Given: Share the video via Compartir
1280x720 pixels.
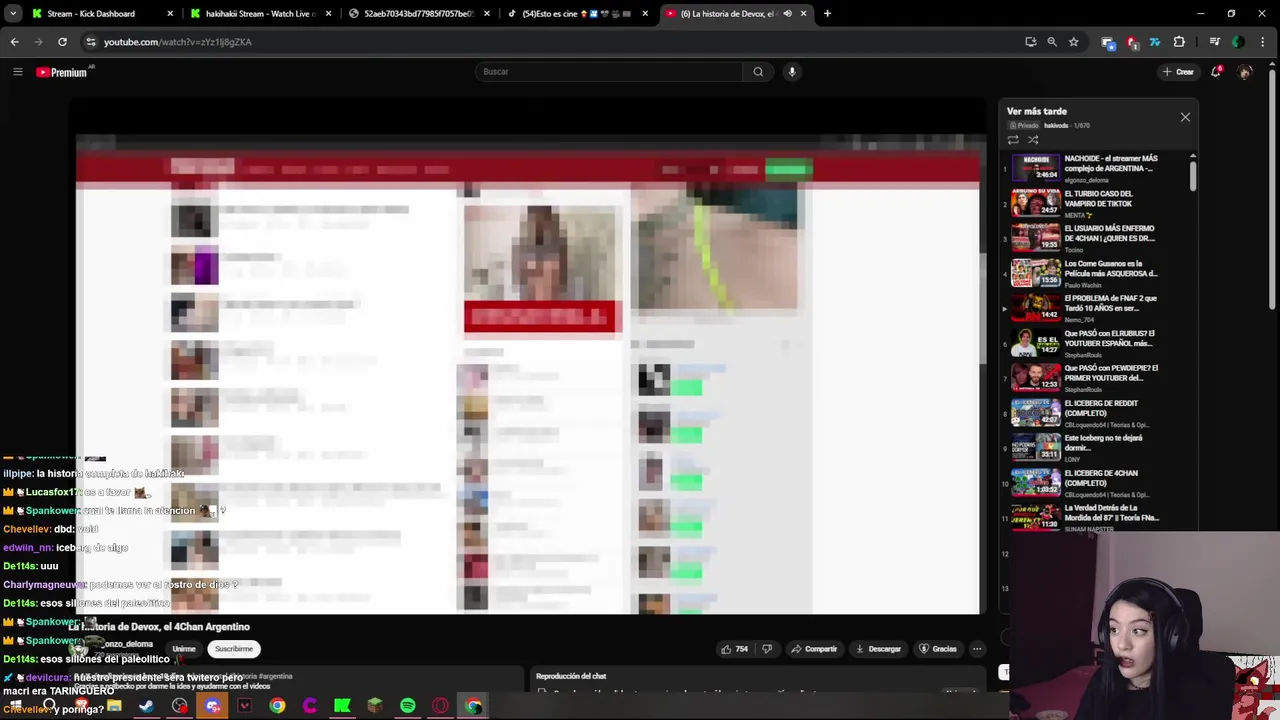Looking at the screenshot, I should [813, 649].
